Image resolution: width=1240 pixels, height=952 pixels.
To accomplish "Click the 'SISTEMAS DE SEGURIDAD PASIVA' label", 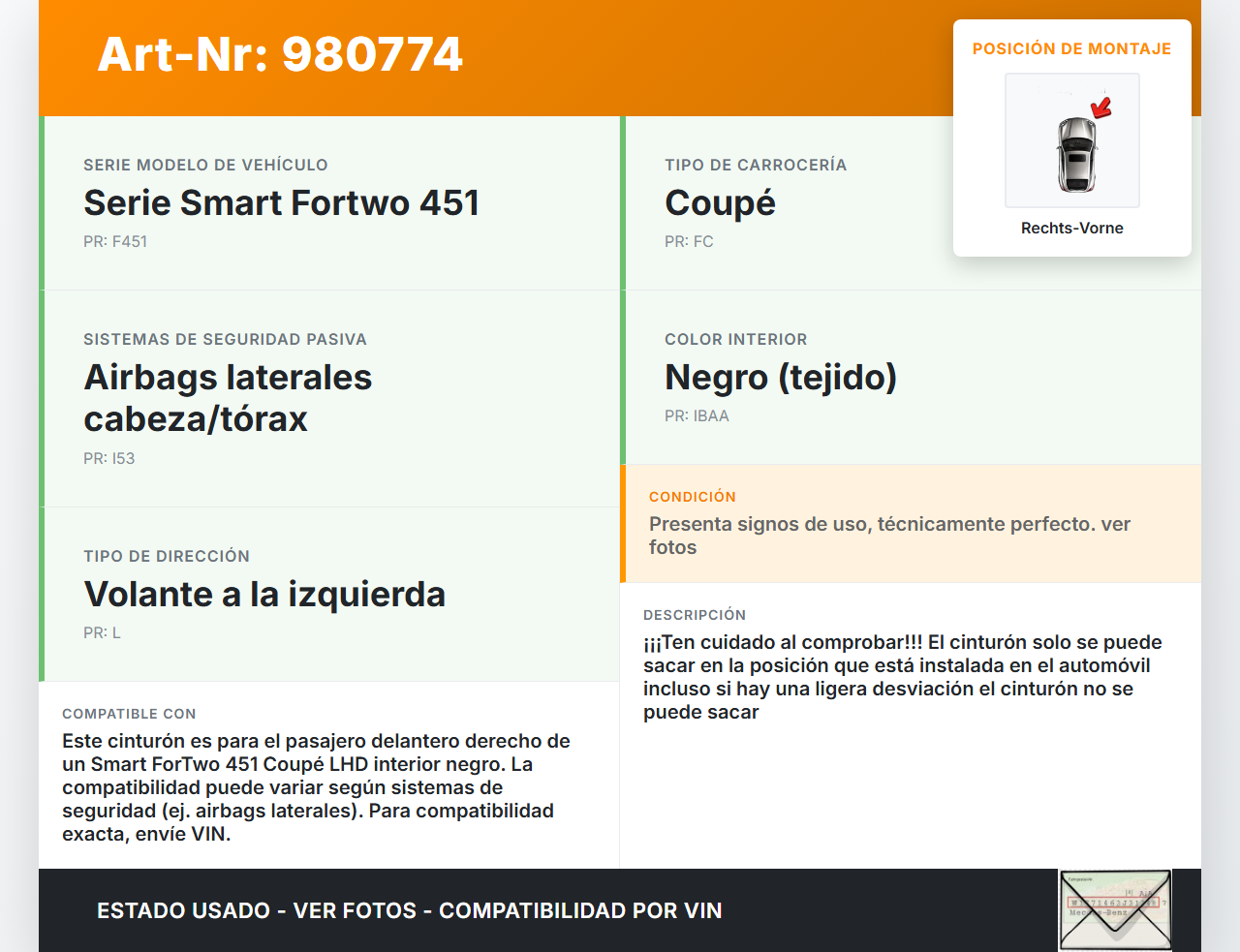I will 225,339.
